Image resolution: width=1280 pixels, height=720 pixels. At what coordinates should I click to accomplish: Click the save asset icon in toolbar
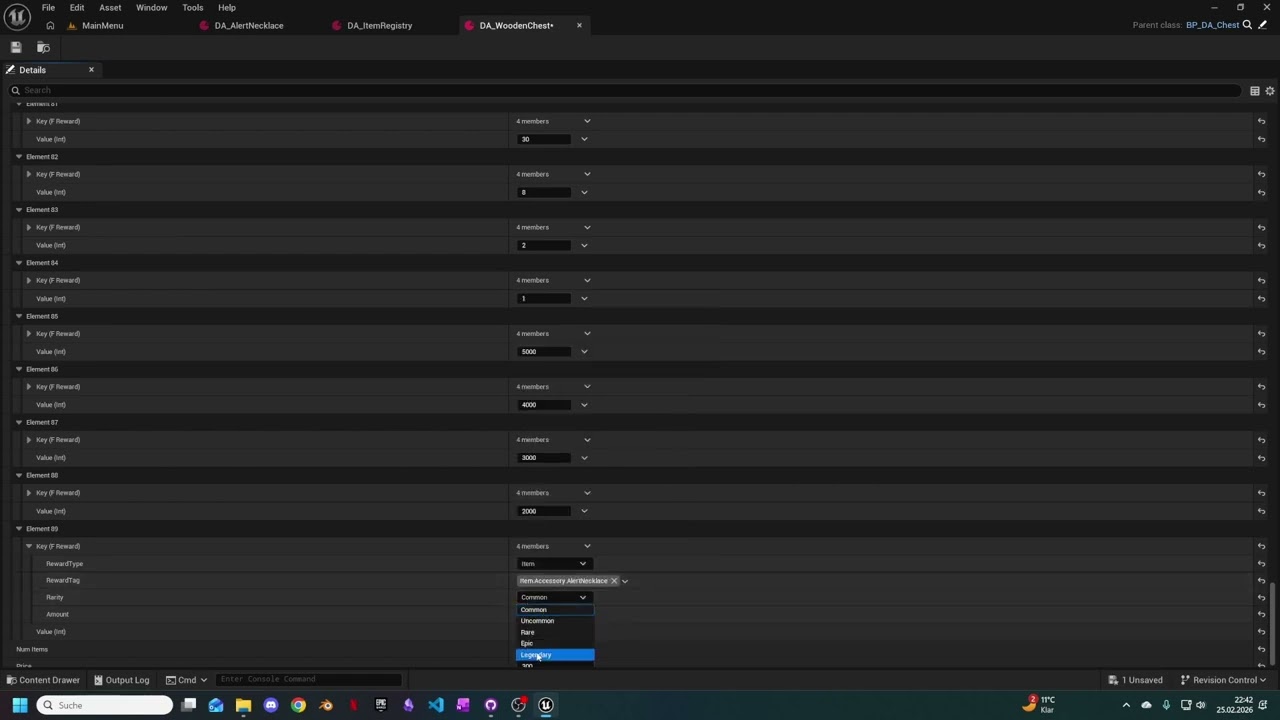(16, 47)
